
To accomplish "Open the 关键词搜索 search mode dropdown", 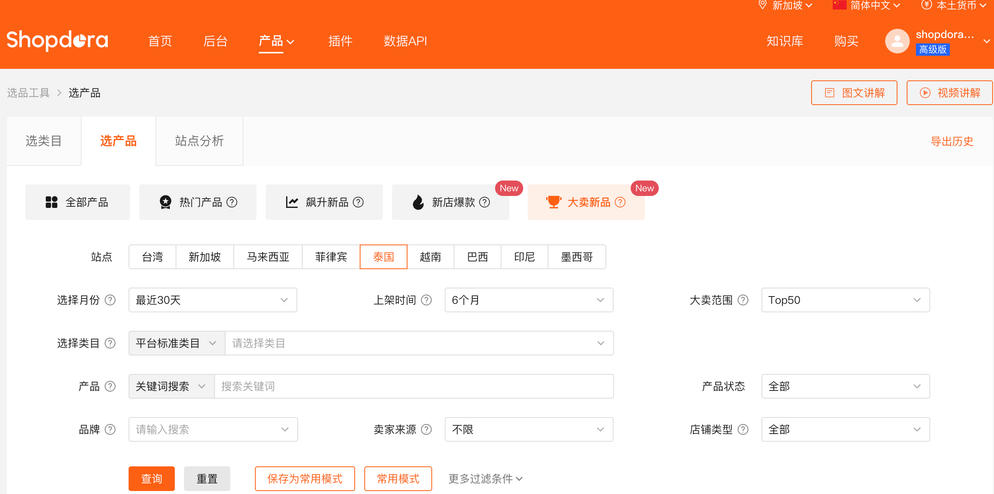I will [171, 386].
